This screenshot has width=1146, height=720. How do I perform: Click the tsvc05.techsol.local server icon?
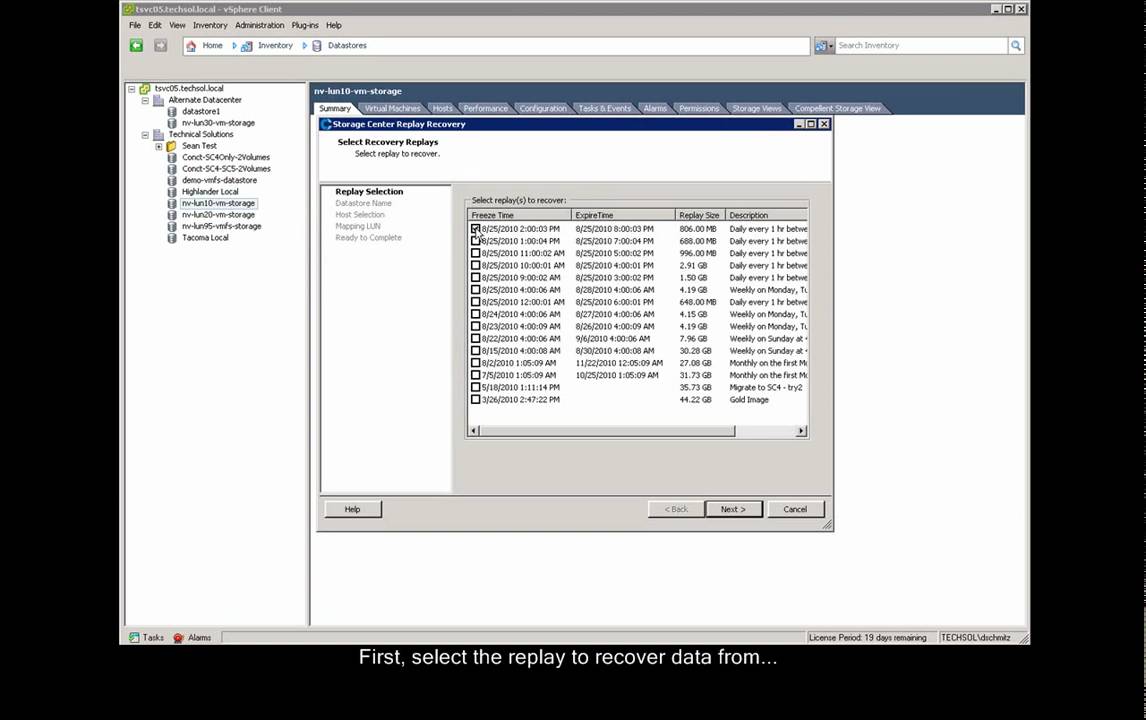(x=145, y=88)
